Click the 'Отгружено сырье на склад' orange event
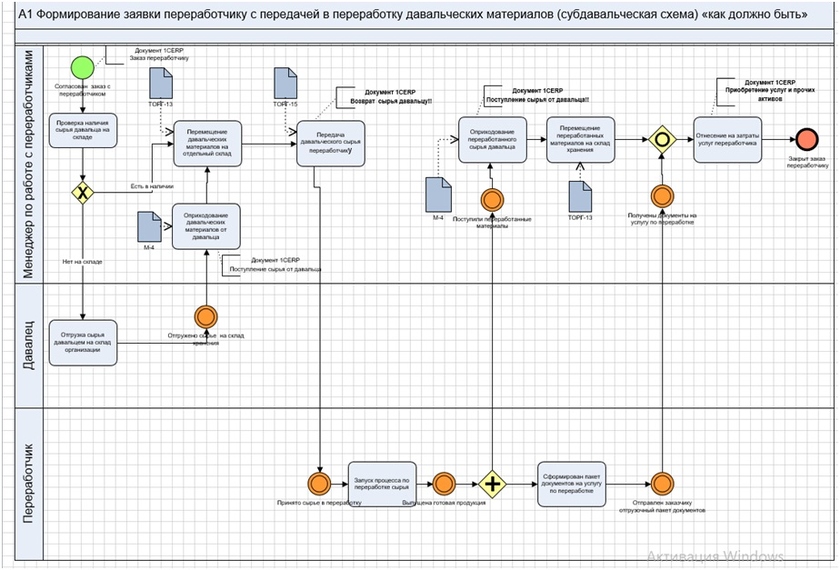The width and height of the screenshot is (840, 570). 206,317
